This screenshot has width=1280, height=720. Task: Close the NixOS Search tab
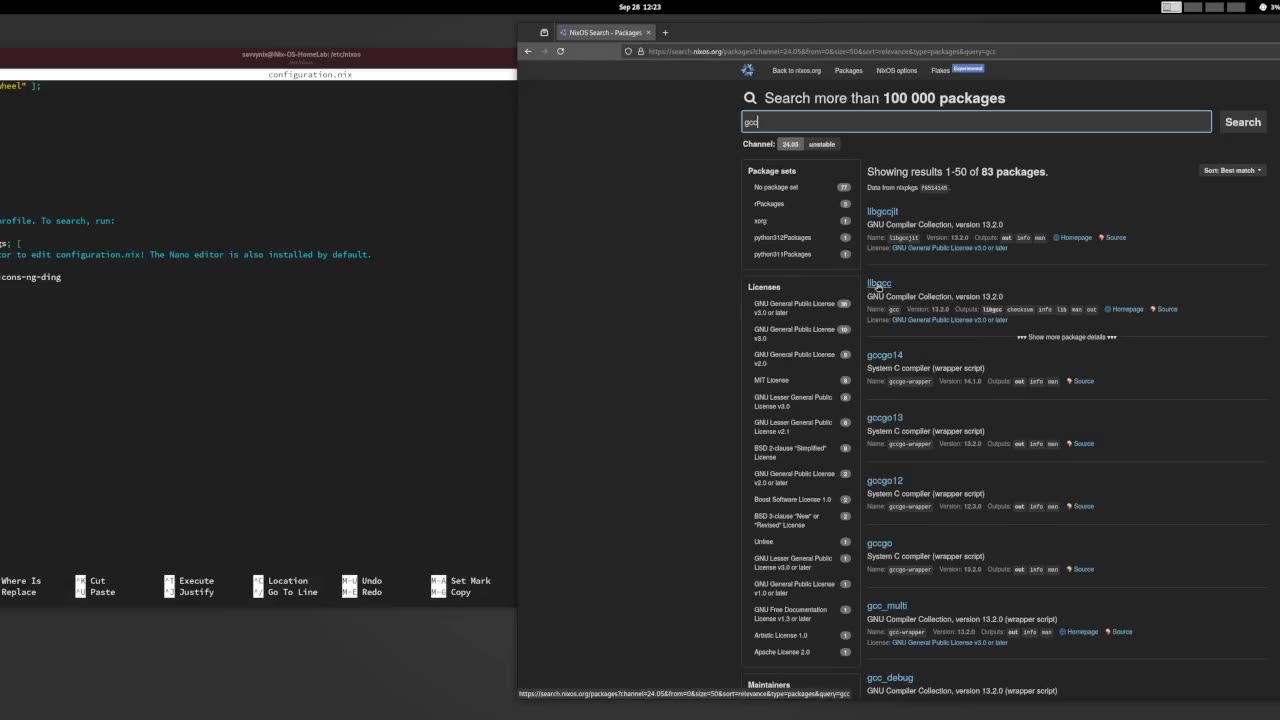pos(648,32)
